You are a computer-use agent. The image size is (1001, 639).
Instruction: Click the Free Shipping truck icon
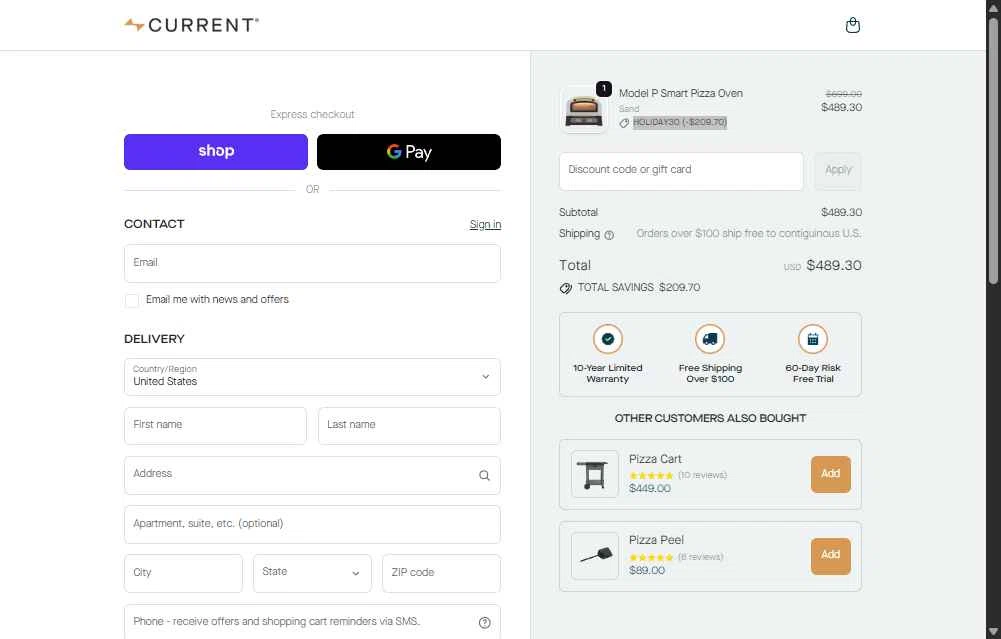click(710, 339)
